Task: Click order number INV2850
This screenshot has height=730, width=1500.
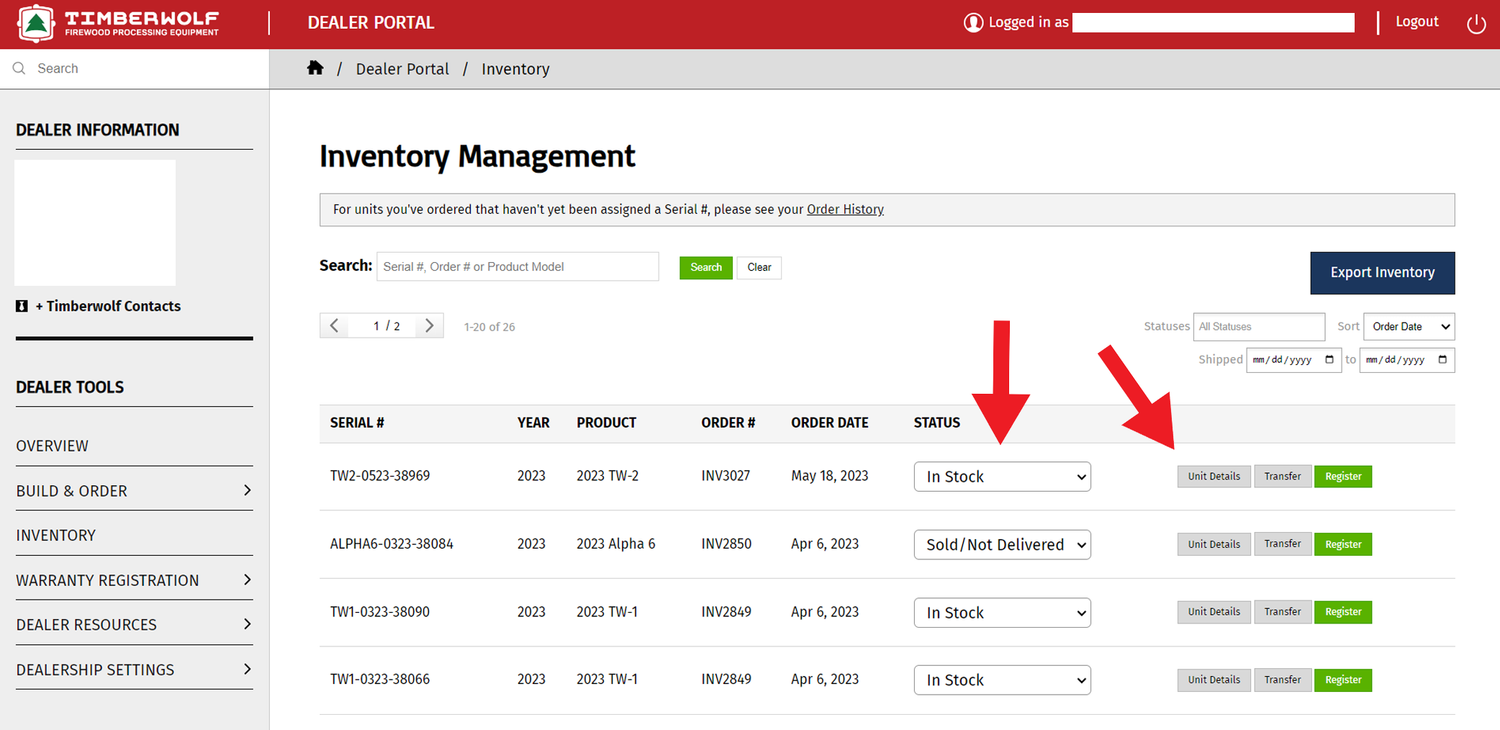Action: (726, 544)
